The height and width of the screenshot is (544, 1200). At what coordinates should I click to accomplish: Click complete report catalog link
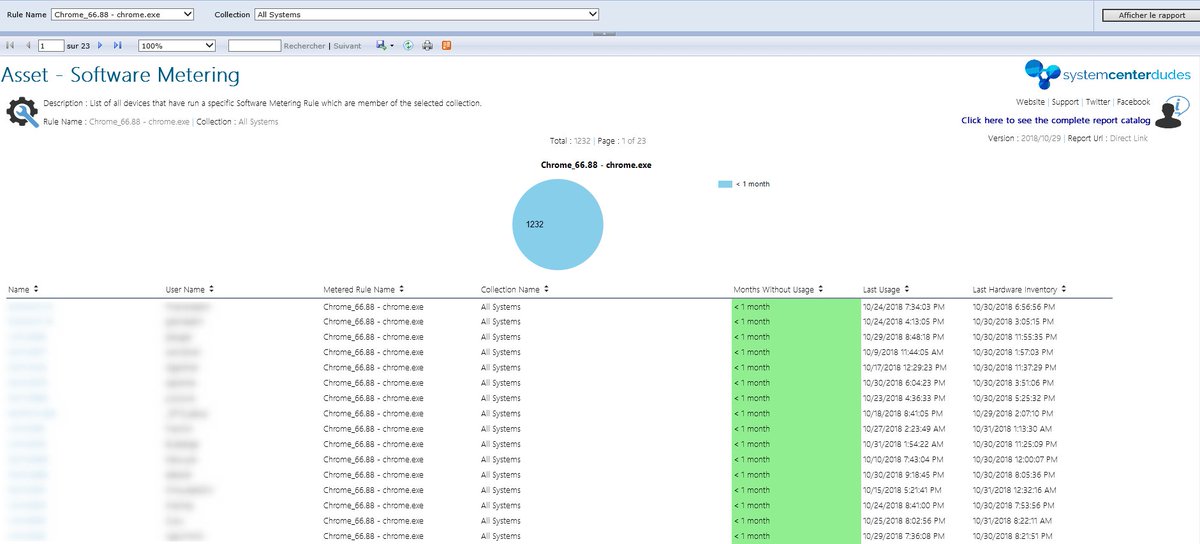[1055, 120]
